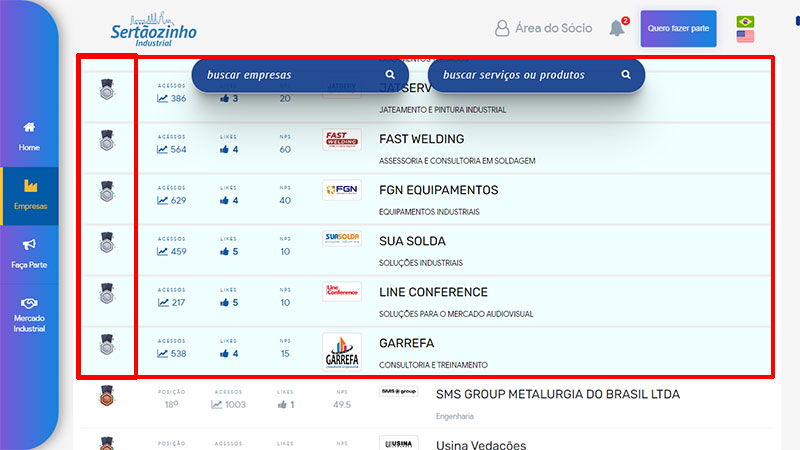Click the acessos chart icon for SUA SOLDA
This screenshot has width=800, height=450.
point(162,252)
